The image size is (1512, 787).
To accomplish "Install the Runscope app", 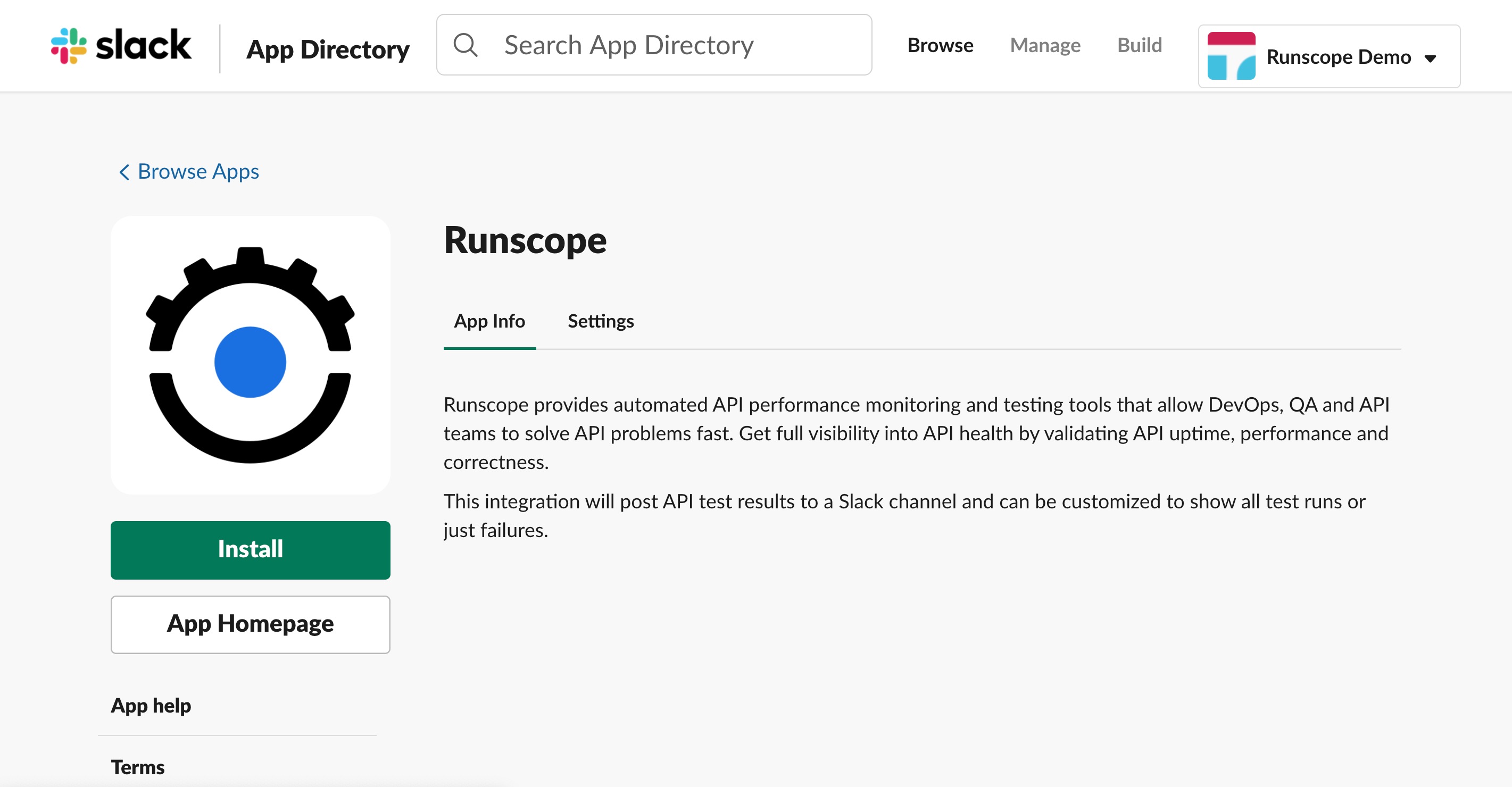I will pyautogui.click(x=250, y=550).
